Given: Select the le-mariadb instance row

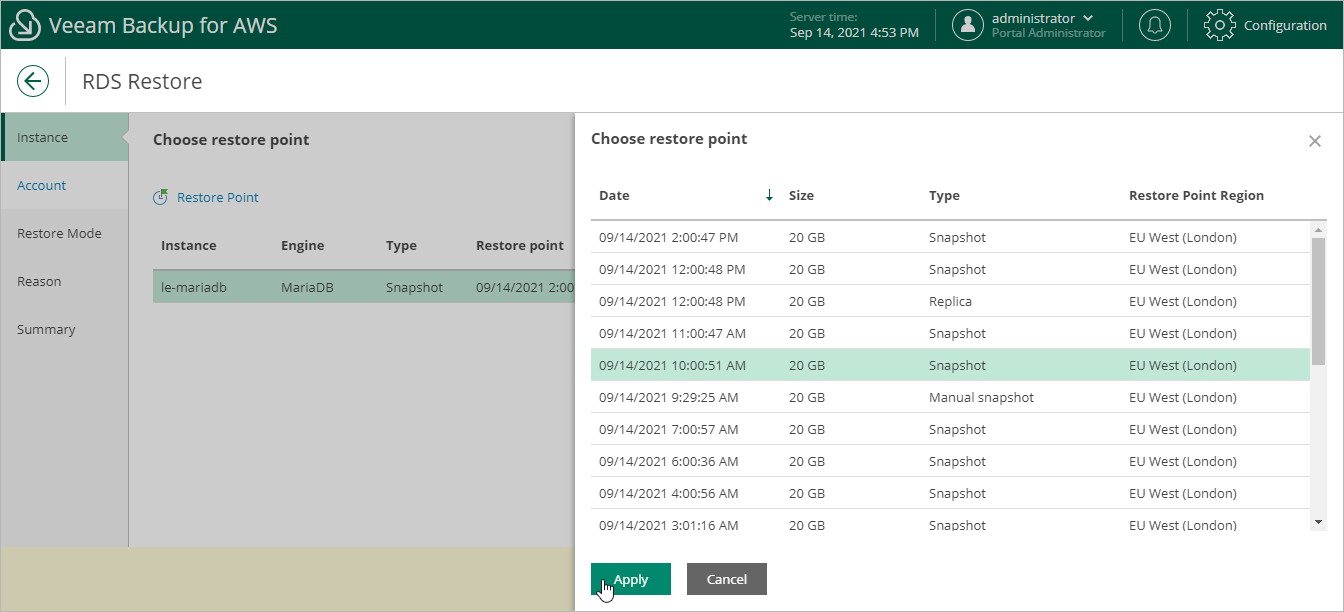Looking at the screenshot, I should (x=363, y=287).
